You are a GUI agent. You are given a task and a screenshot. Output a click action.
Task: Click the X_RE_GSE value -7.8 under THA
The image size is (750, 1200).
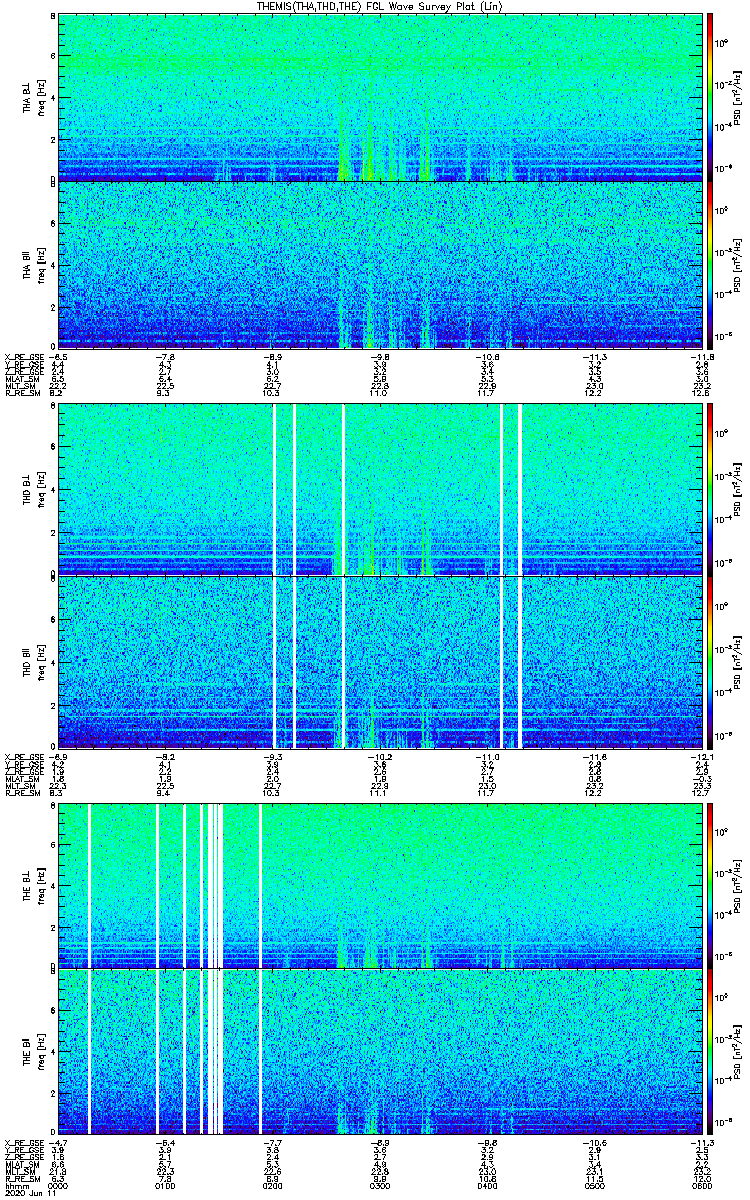pyautogui.click(x=165, y=356)
